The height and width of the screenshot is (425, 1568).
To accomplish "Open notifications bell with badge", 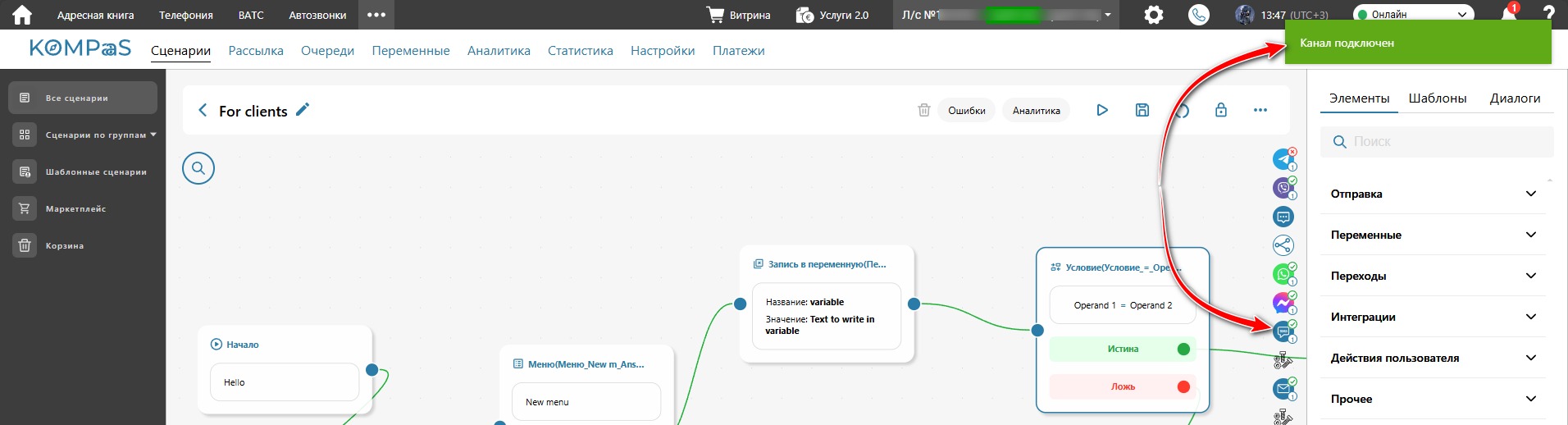I will pyautogui.click(x=1509, y=14).
